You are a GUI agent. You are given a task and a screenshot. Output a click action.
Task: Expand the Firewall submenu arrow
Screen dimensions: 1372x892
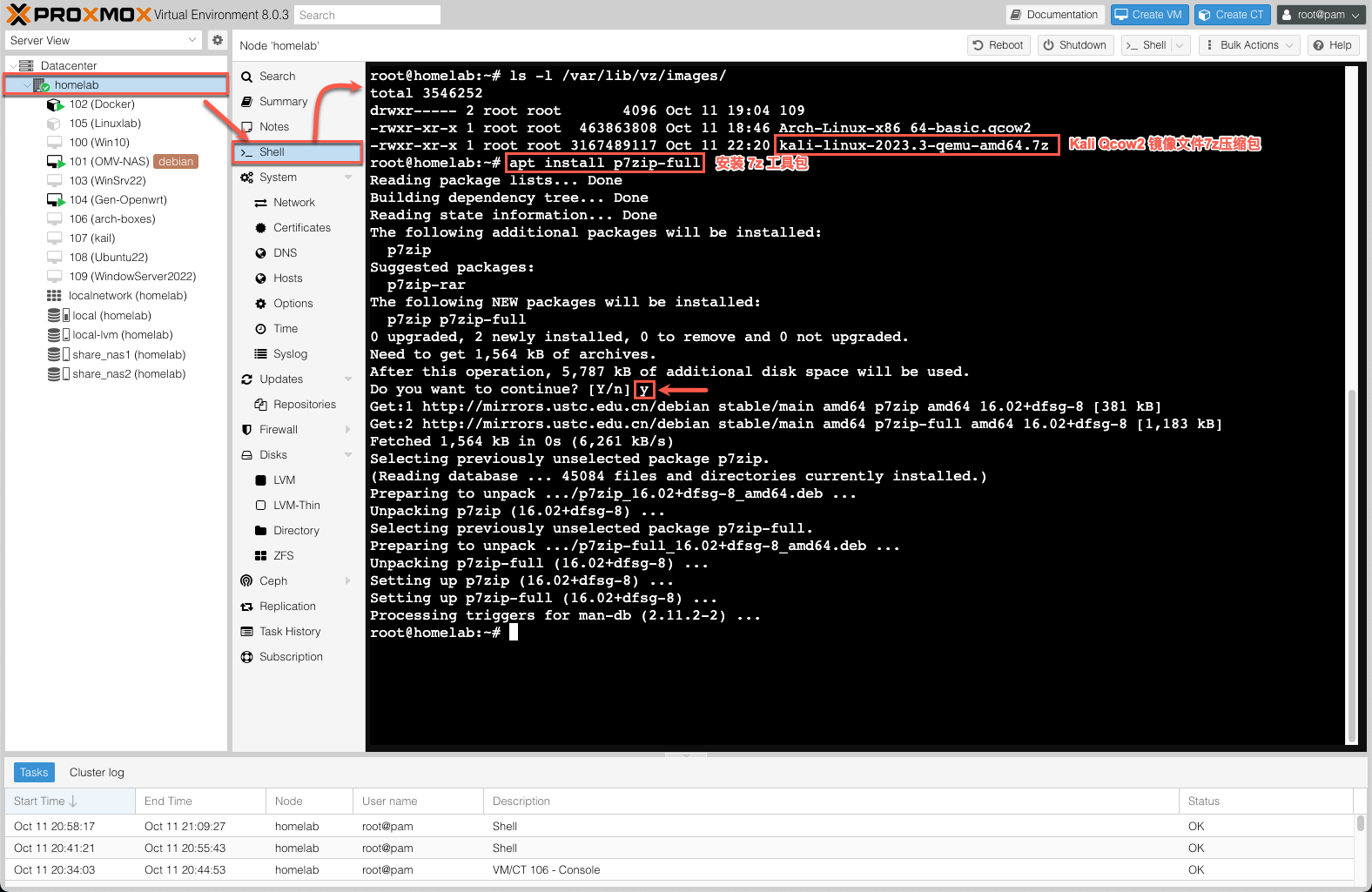(x=348, y=430)
